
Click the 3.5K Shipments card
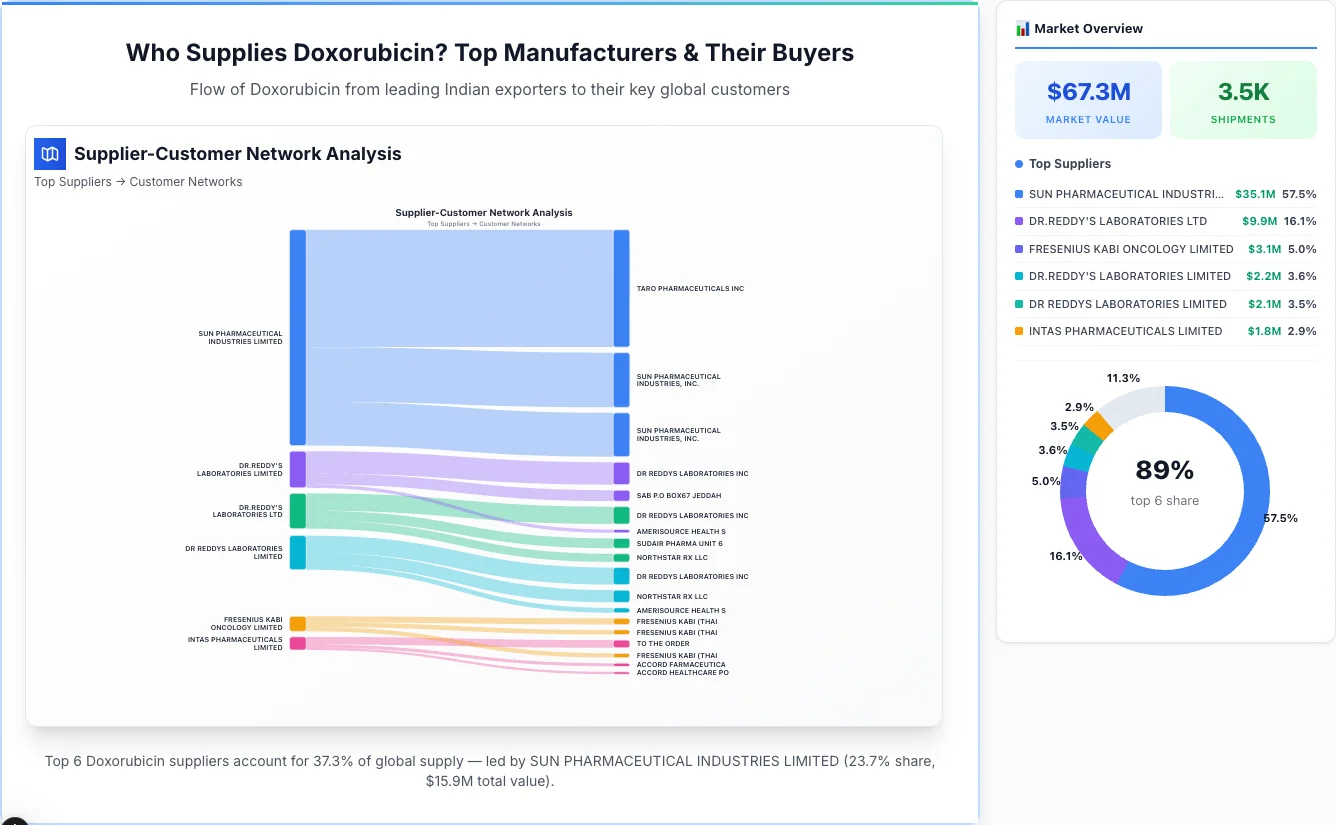[1243, 99]
